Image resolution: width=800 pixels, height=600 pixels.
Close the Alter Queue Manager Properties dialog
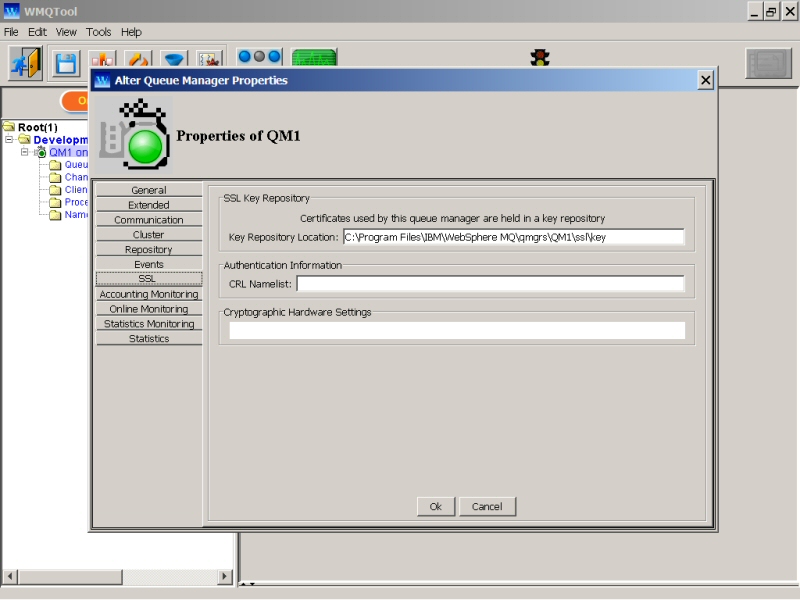(x=706, y=80)
